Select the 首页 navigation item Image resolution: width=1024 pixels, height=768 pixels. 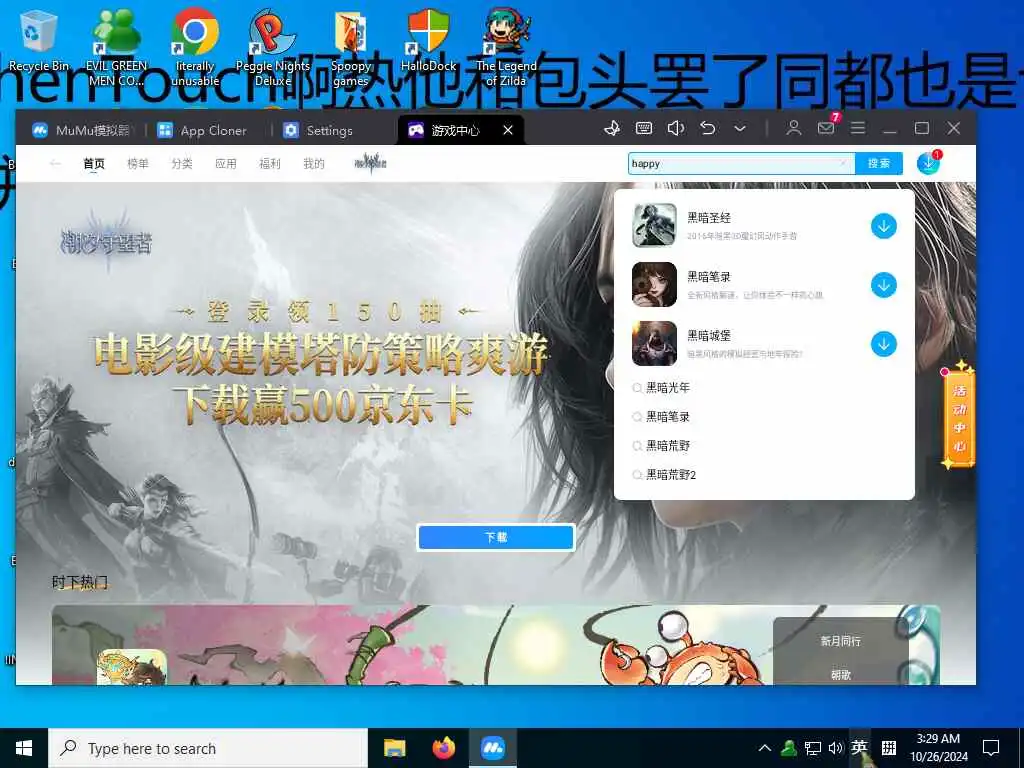(94, 163)
